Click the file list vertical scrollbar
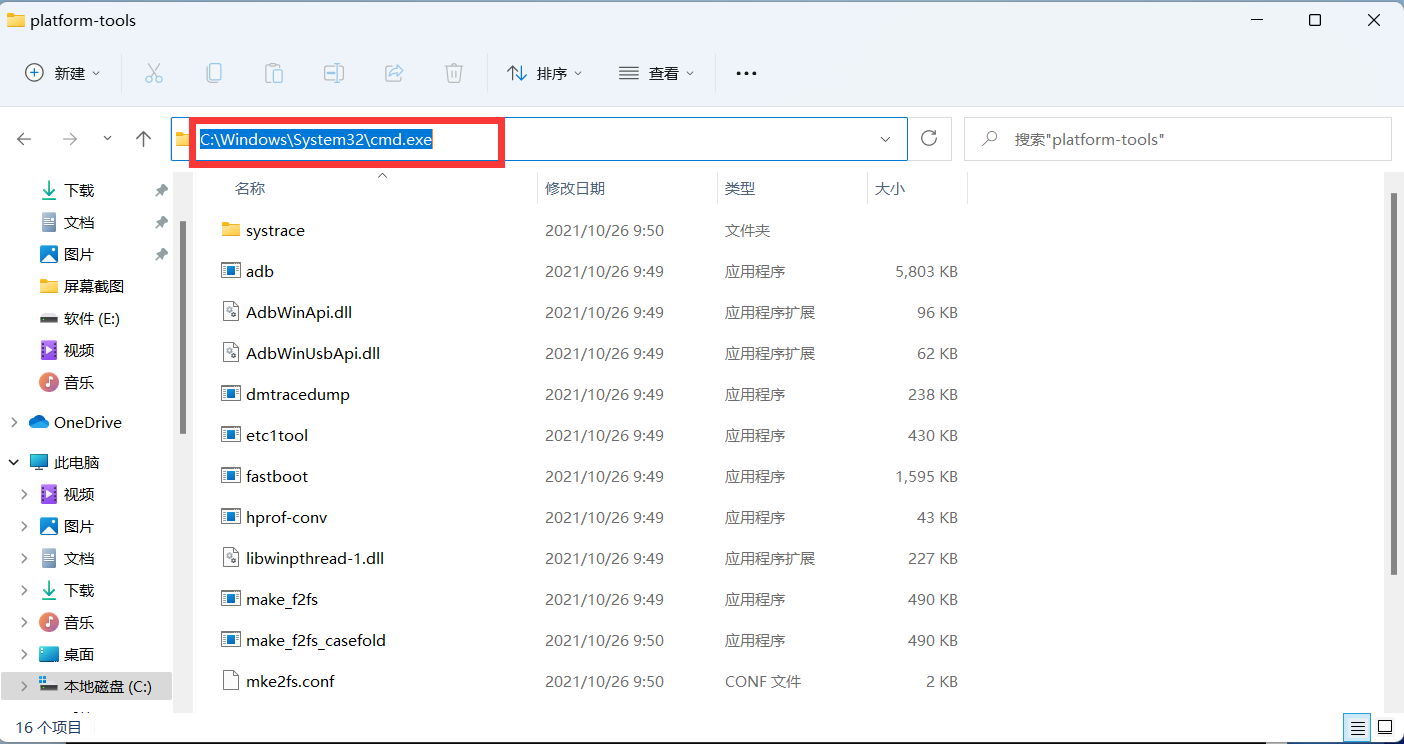This screenshot has width=1404, height=744. pos(1394,385)
